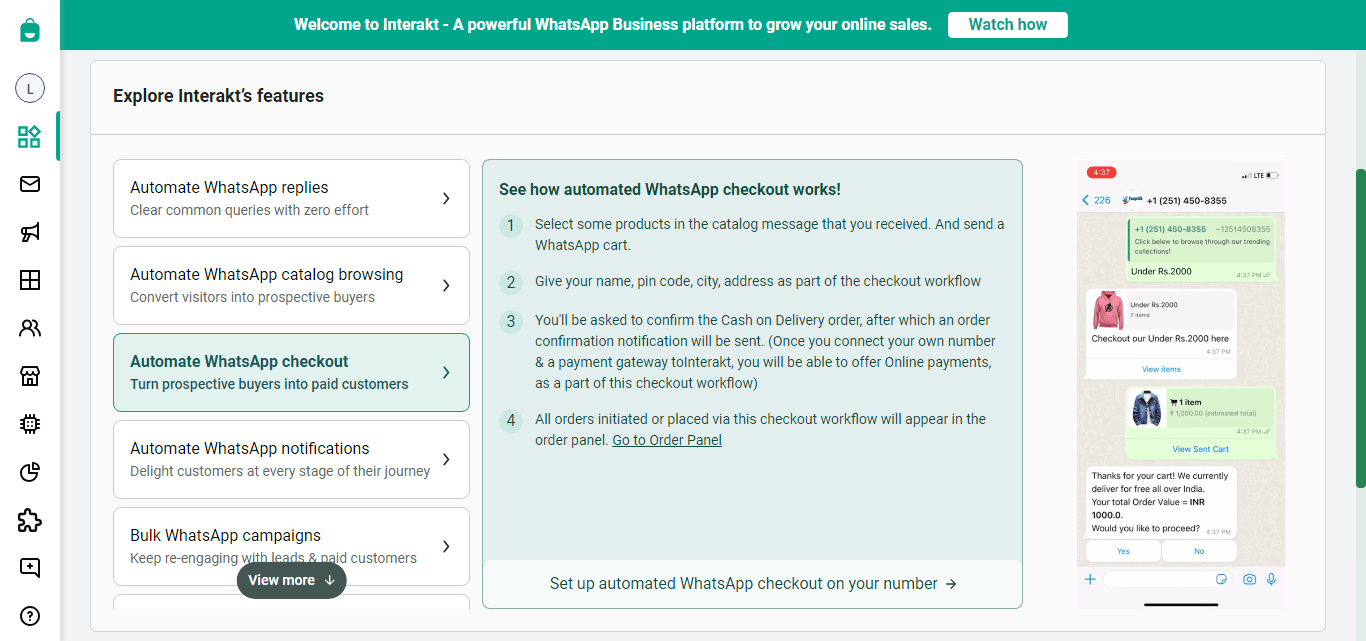The image size is (1366, 641).
Task: Click the camera icon in the phone preview
Action: point(1249,579)
